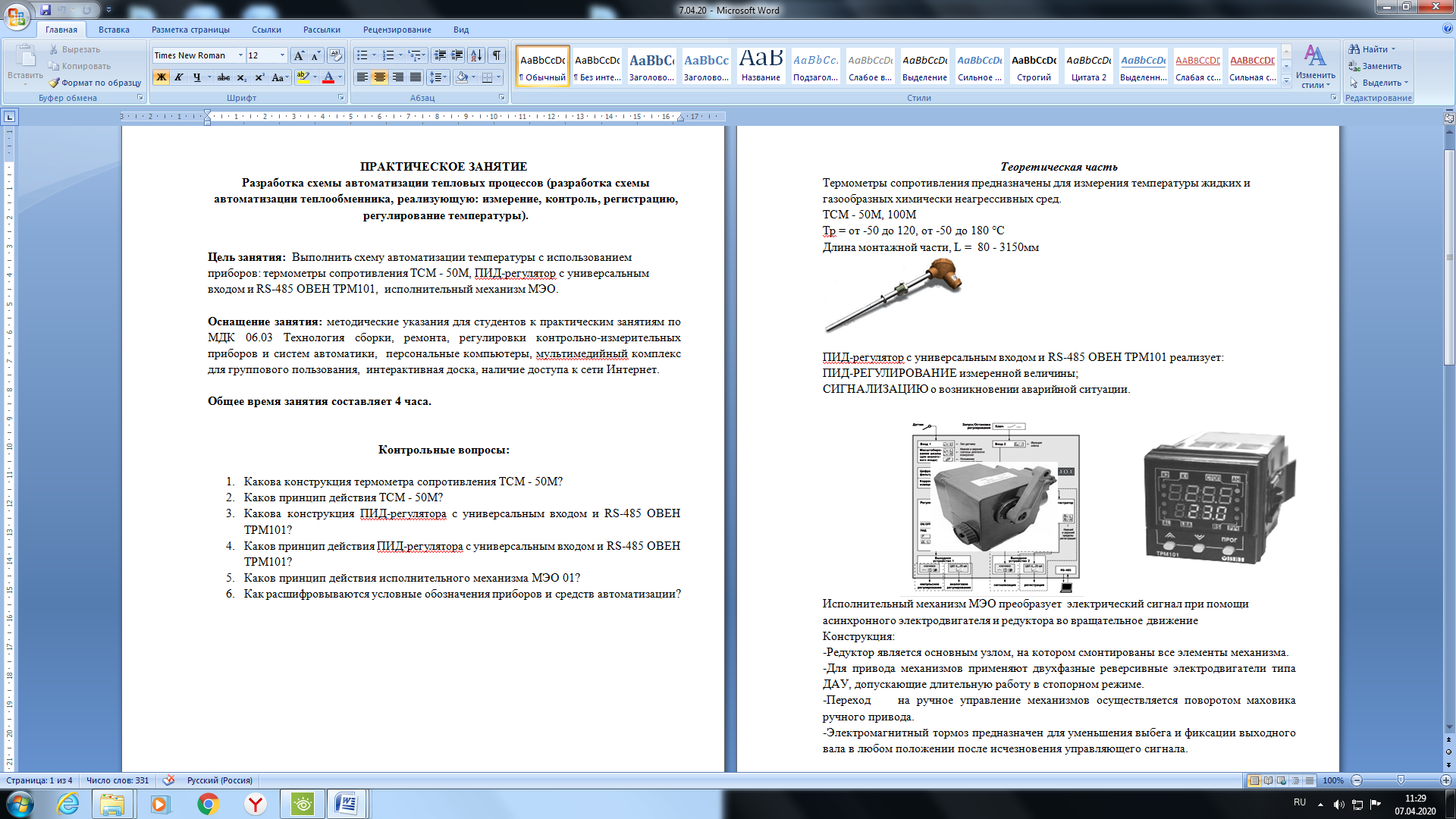Click the red font color swatch button
The height and width of the screenshot is (819, 1456).
328,77
